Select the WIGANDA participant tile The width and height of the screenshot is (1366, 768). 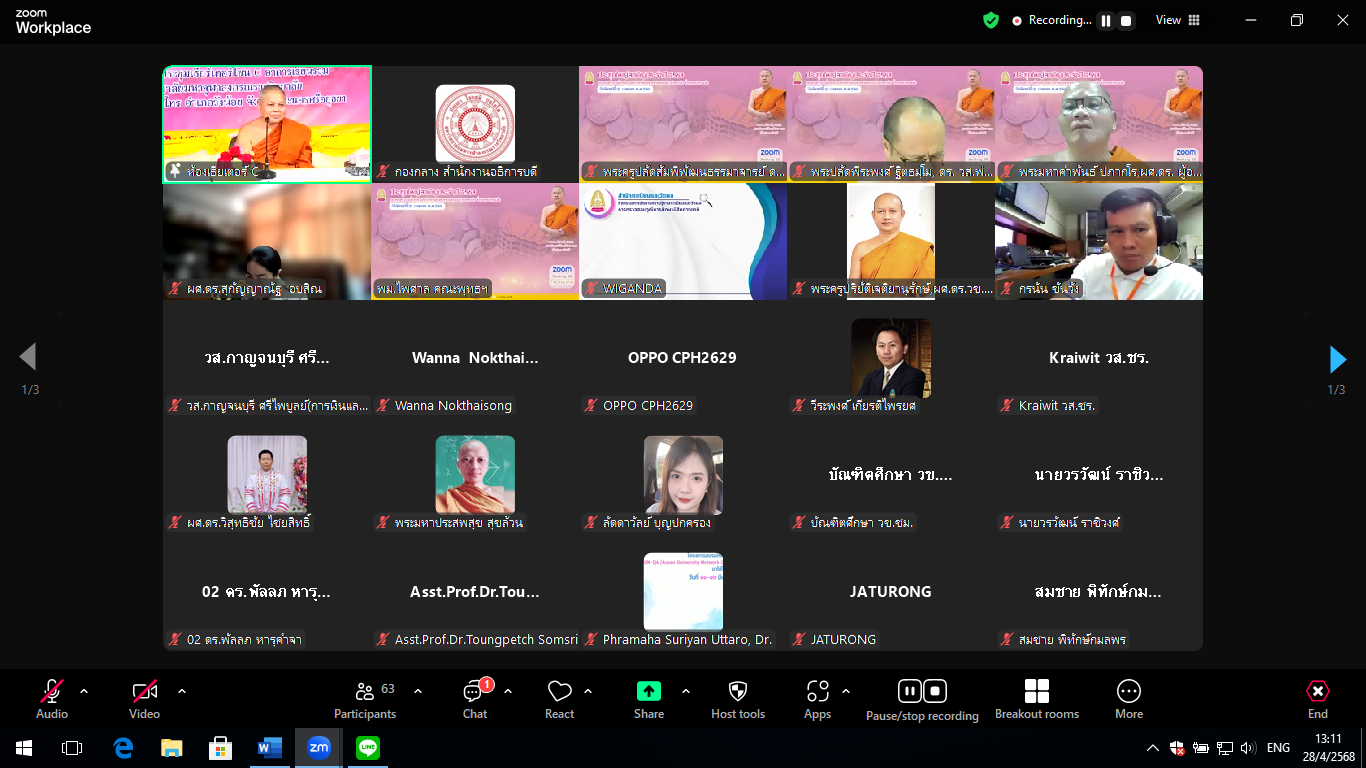pos(683,241)
